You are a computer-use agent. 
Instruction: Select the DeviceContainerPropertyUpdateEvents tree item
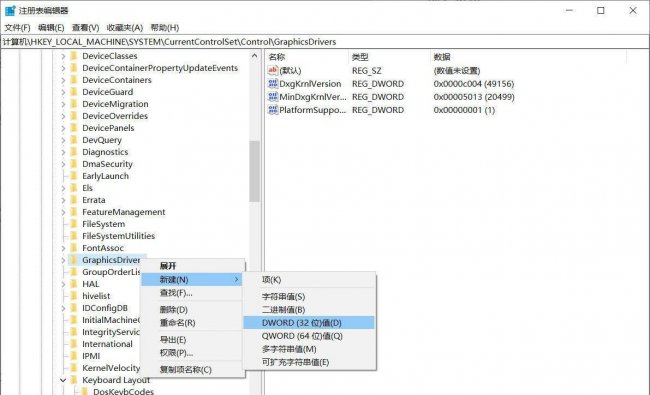[160, 68]
